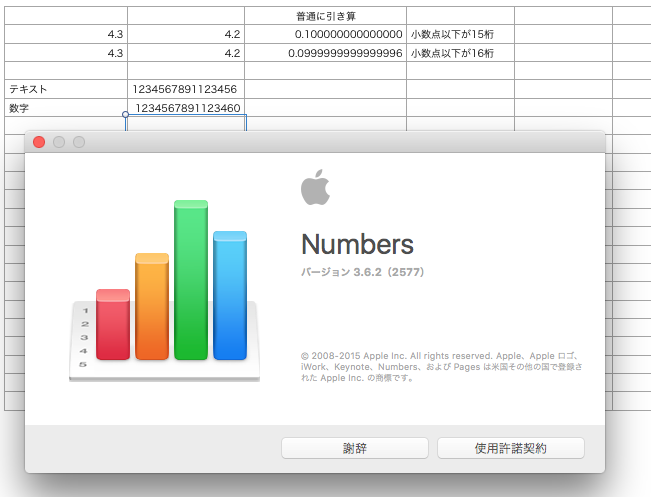Click the Numbers bar chart app icon

[164, 291]
